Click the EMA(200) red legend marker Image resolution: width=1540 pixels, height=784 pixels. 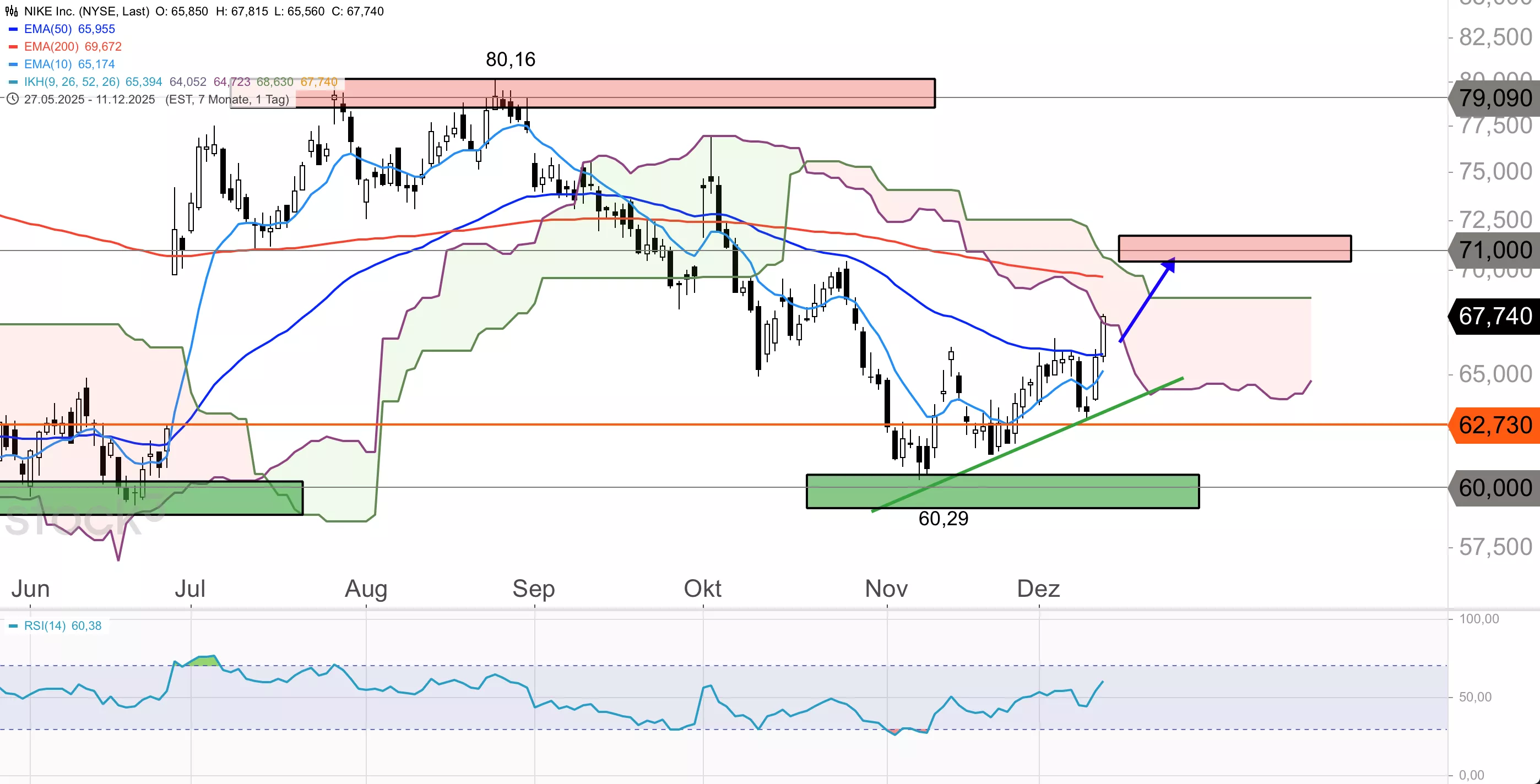[13, 47]
